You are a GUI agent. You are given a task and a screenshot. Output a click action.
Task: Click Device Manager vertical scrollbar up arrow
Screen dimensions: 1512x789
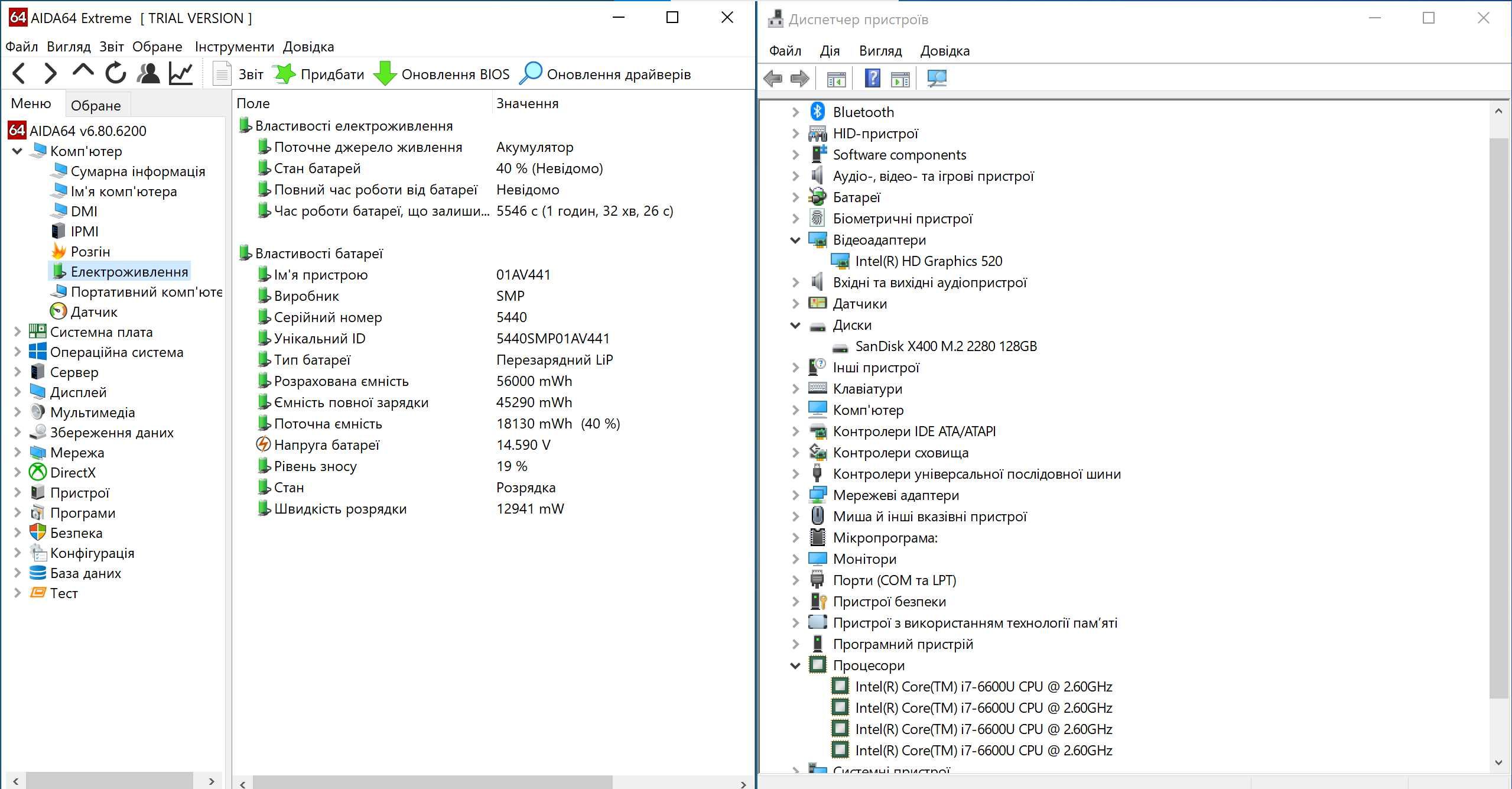pyautogui.click(x=1498, y=111)
